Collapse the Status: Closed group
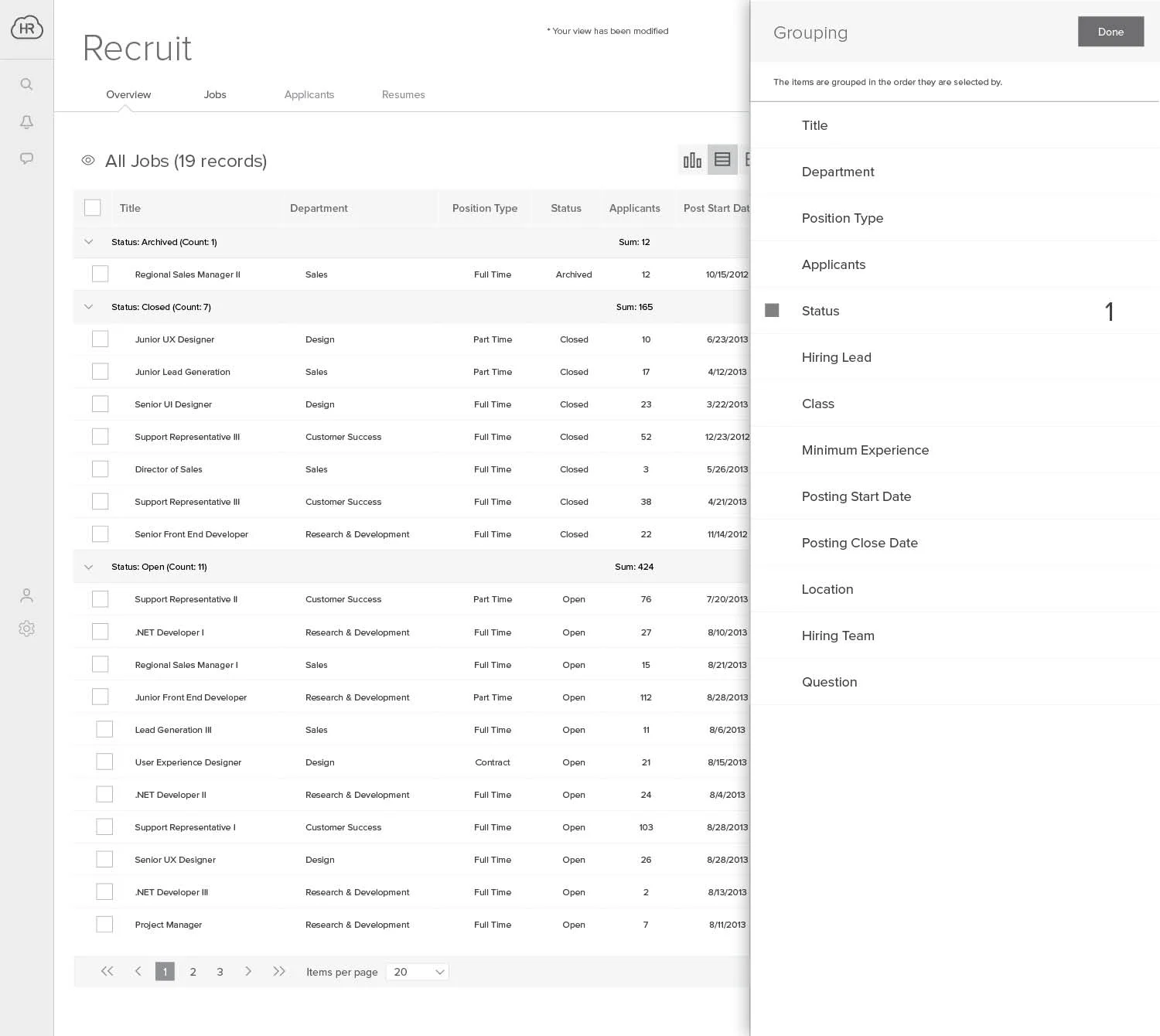The width and height of the screenshot is (1160, 1036). click(88, 306)
